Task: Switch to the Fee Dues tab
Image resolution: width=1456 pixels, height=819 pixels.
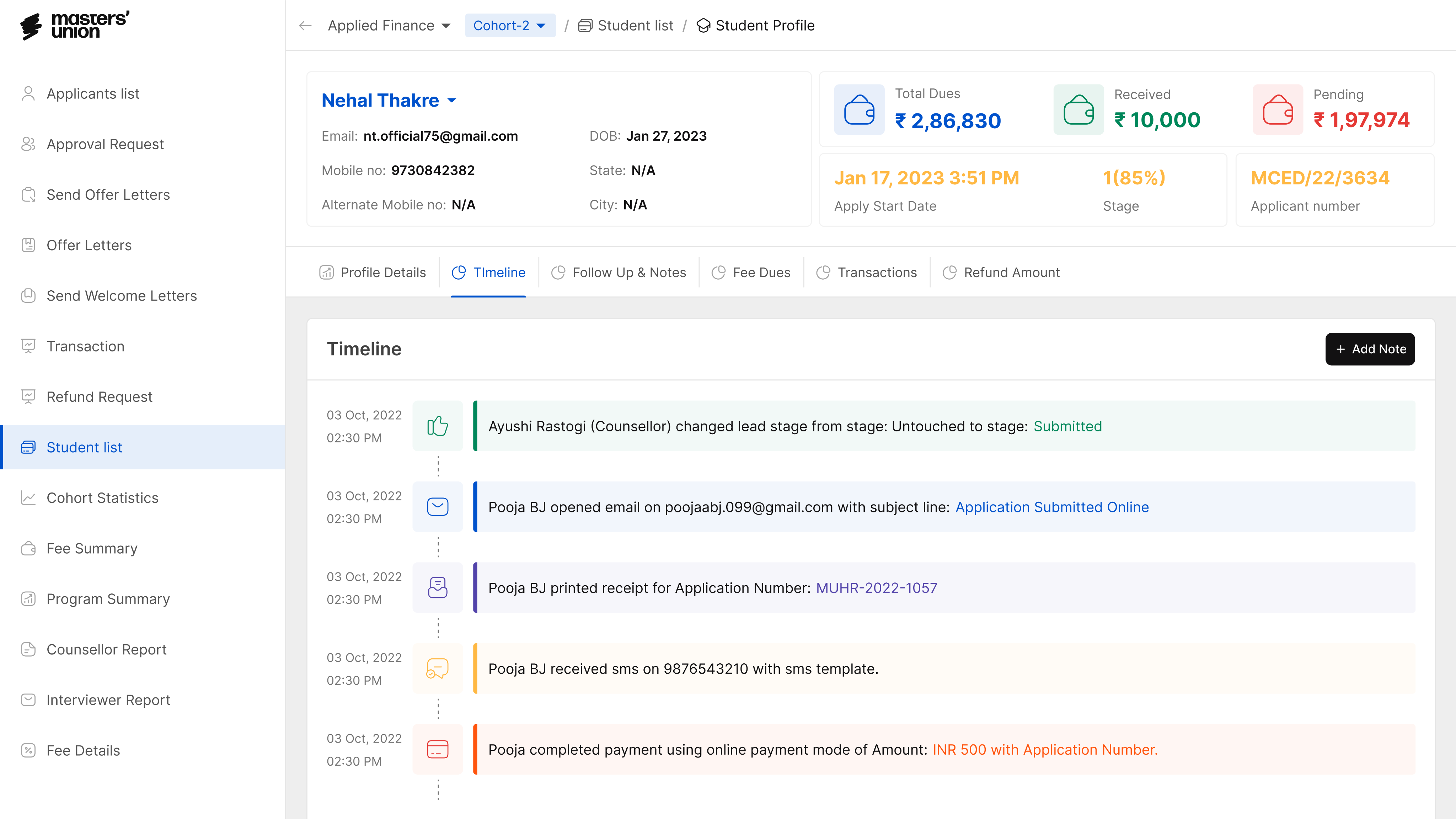Action: coord(751,272)
